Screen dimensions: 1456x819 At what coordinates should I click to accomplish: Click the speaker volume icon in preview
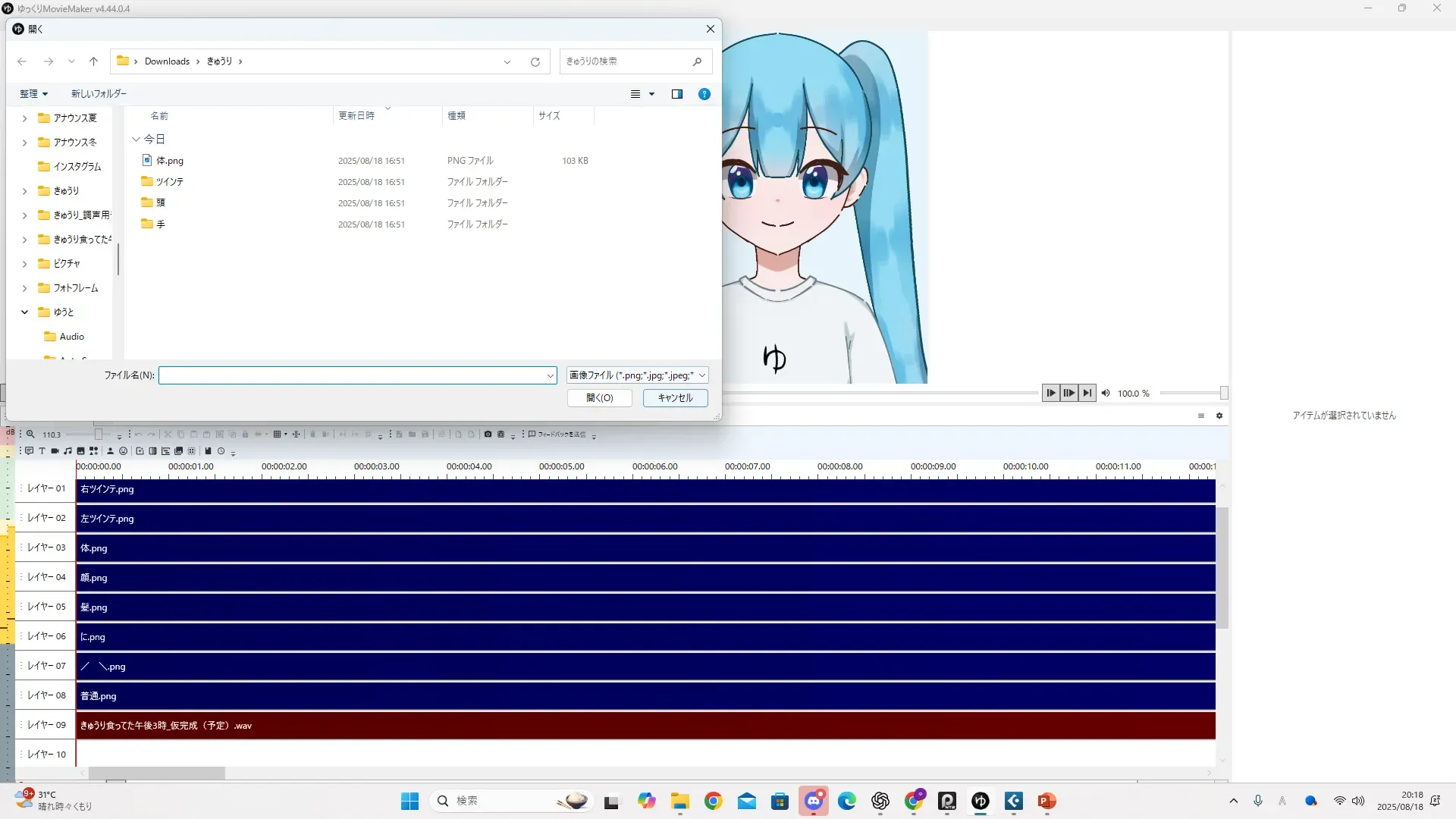1106,393
